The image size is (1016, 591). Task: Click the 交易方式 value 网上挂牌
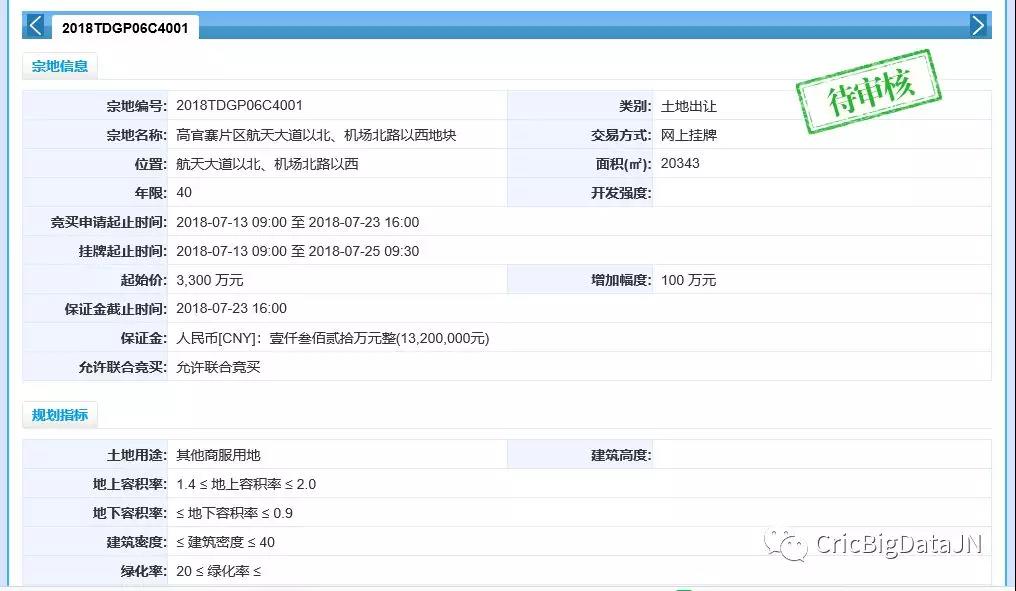(x=688, y=135)
